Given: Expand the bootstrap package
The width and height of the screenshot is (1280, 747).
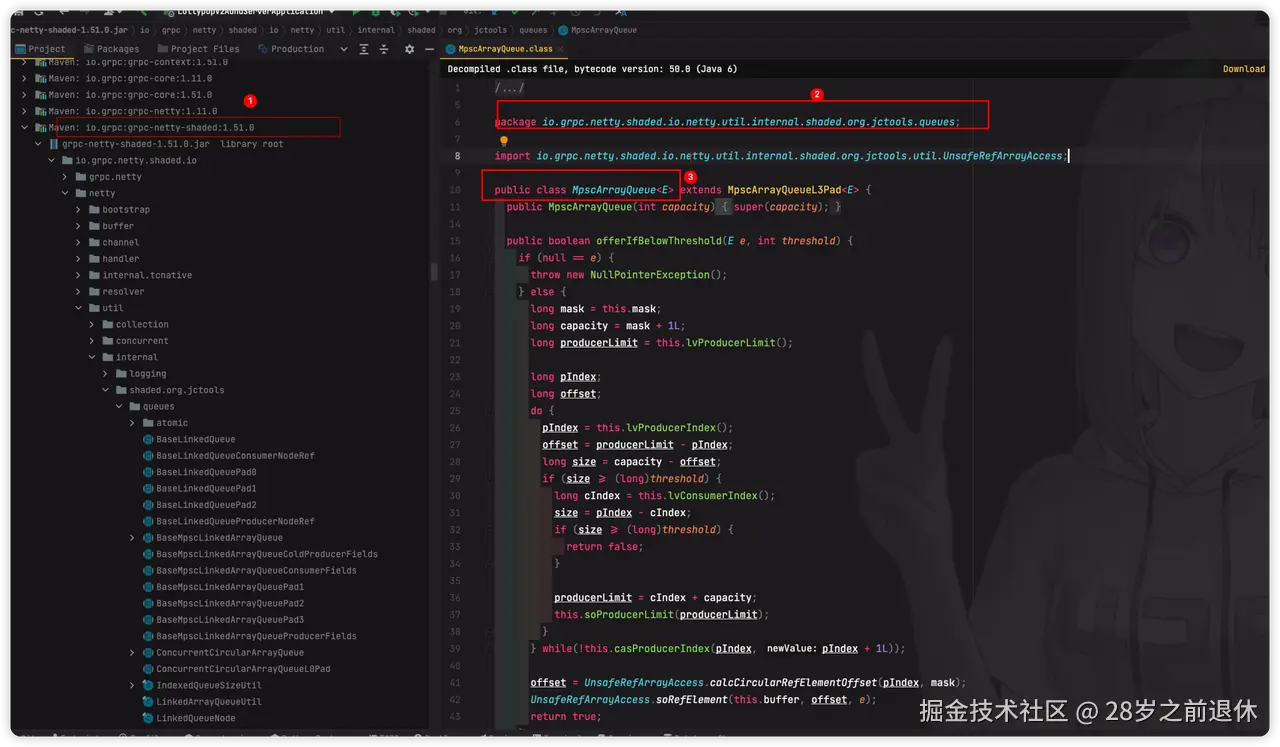Looking at the screenshot, I should [79, 210].
